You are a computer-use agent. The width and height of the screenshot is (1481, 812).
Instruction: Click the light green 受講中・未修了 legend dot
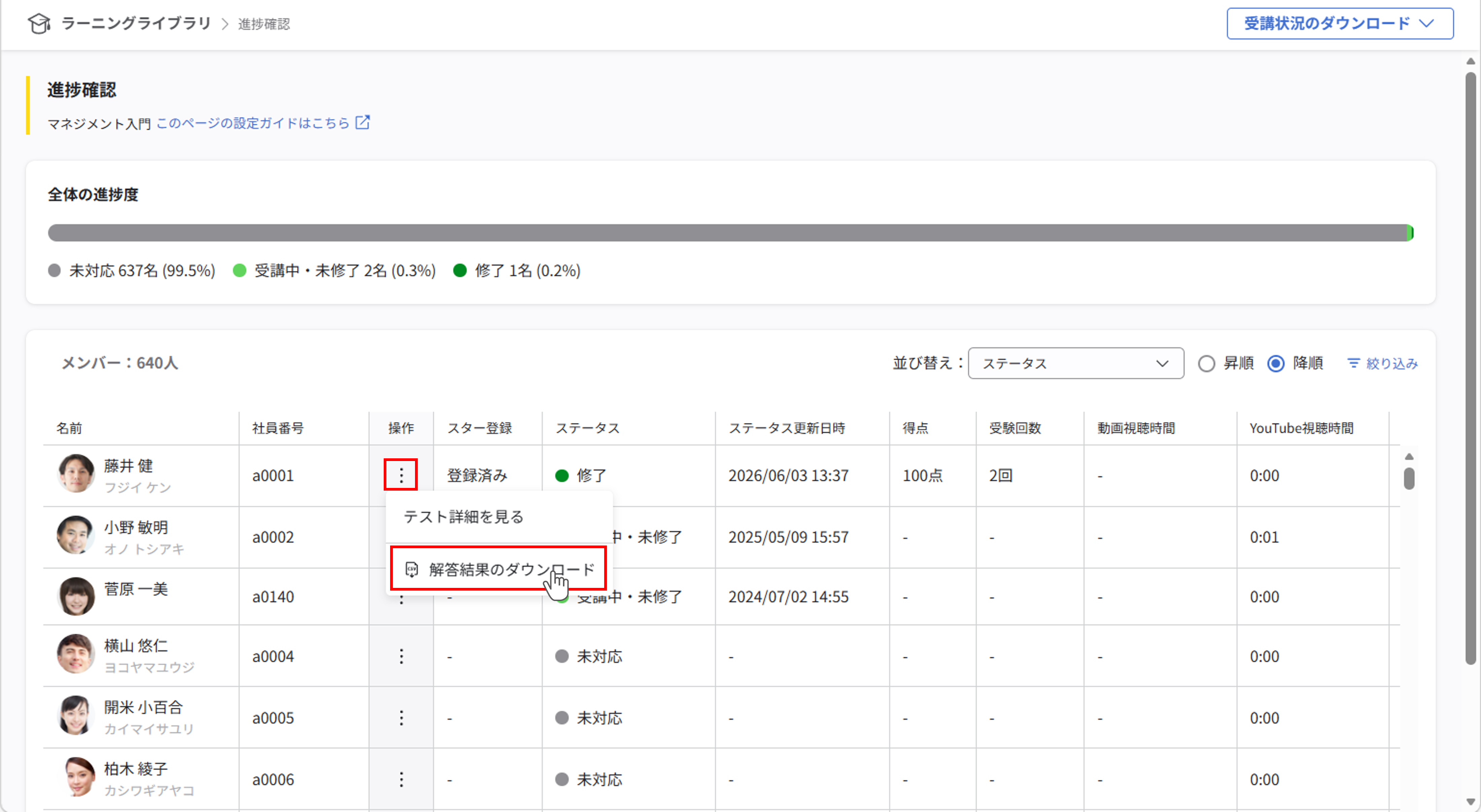pyautogui.click(x=240, y=271)
